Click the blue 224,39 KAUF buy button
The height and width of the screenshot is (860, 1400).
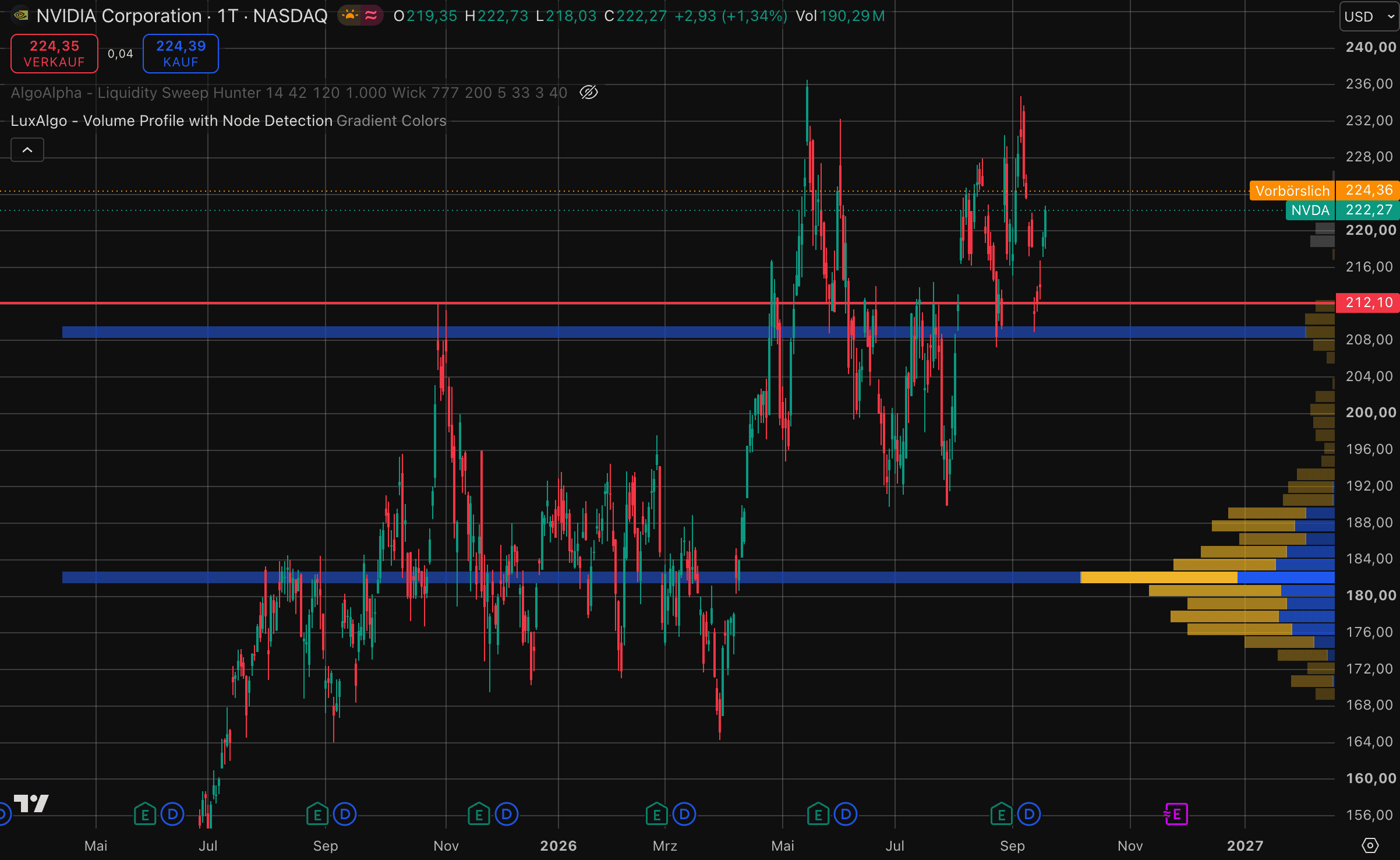pos(181,54)
